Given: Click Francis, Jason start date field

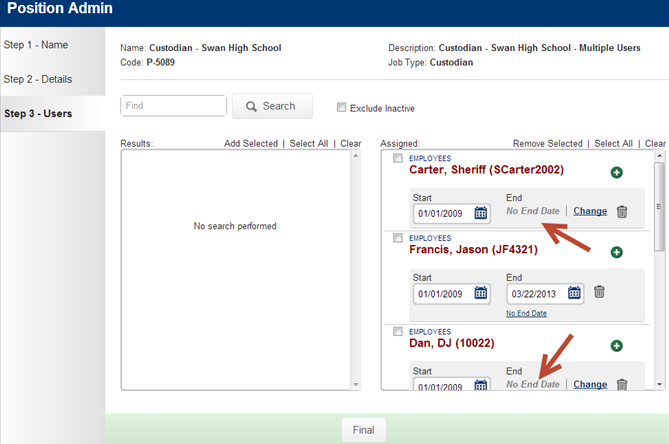Looking at the screenshot, I should [x=451, y=294].
